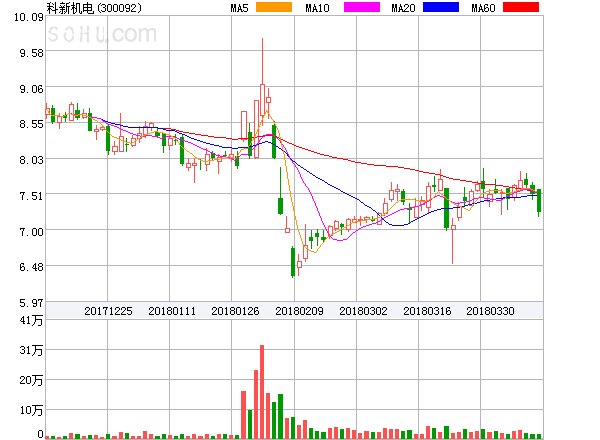Click the orange MA5 legend swatch
The width and height of the screenshot is (600, 440).
[274, 7]
